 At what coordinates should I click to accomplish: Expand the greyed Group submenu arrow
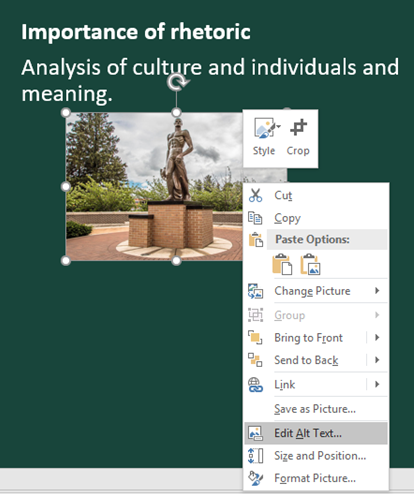(377, 315)
